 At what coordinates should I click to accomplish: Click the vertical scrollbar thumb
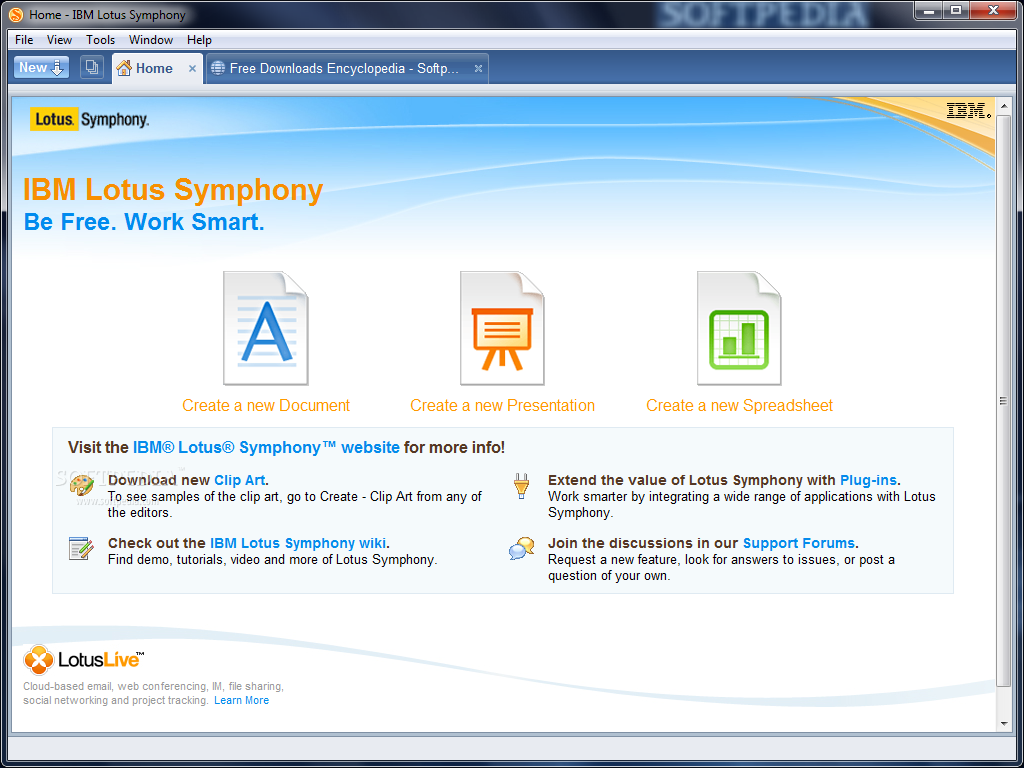pyautogui.click(x=1004, y=400)
